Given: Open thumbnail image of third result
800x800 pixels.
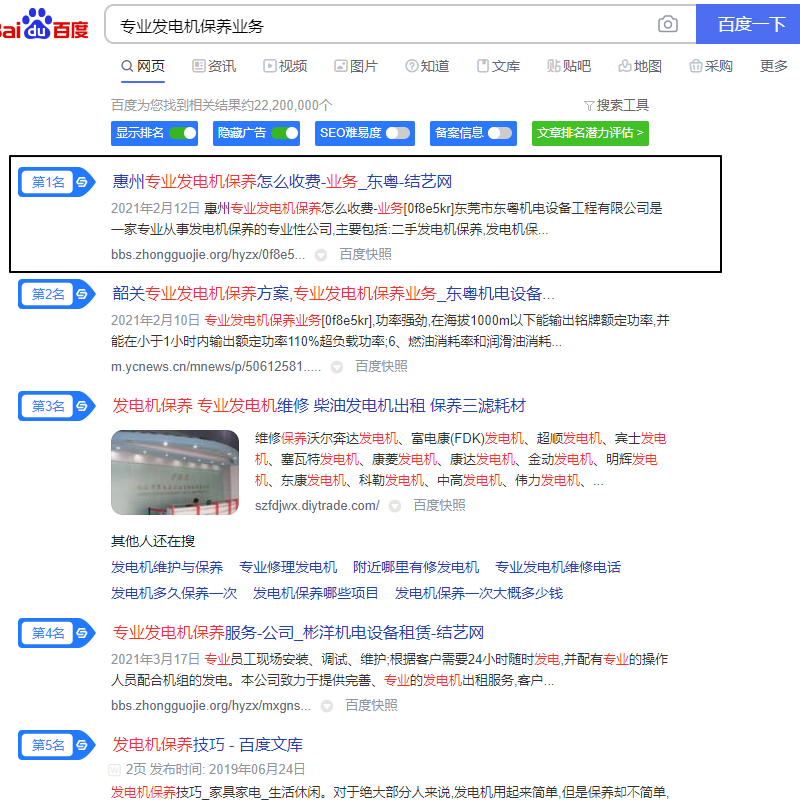Looking at the screenshot, I should 175,472.
